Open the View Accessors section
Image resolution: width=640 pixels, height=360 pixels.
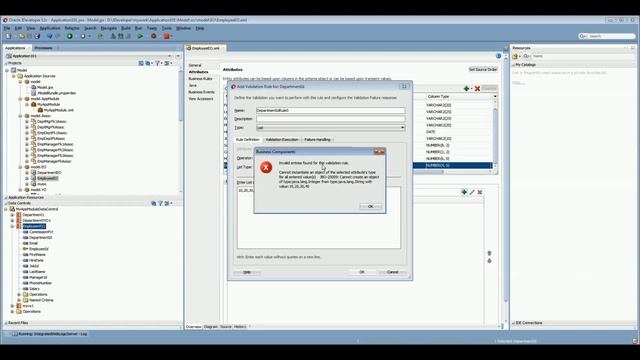(x=201, y=99)
